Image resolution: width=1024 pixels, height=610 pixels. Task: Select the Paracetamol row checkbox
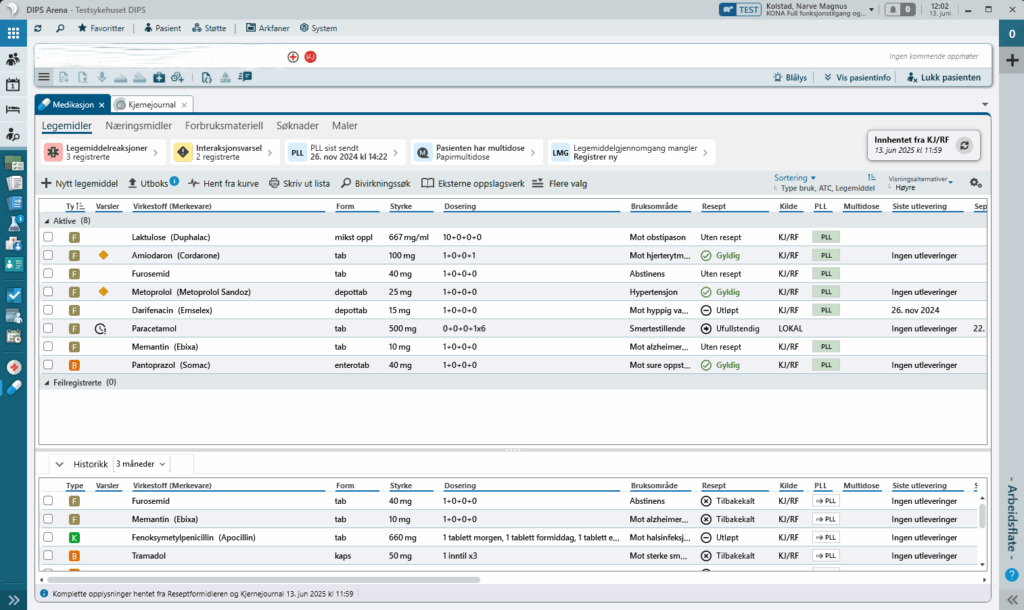48,328
